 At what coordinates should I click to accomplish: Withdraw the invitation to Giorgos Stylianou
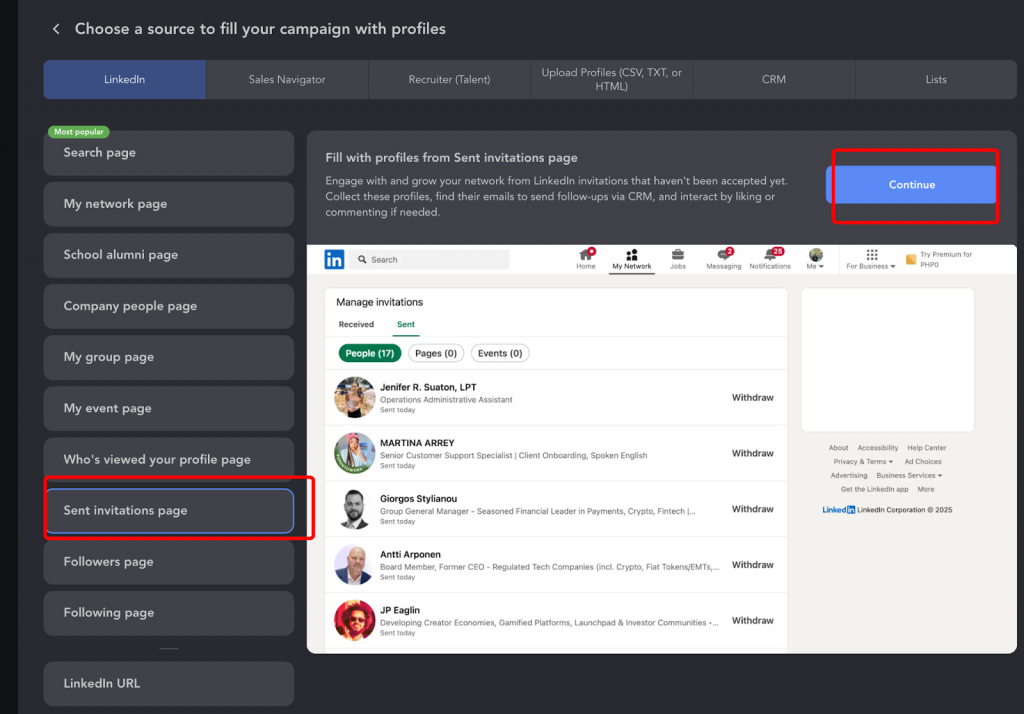[751, 508]
